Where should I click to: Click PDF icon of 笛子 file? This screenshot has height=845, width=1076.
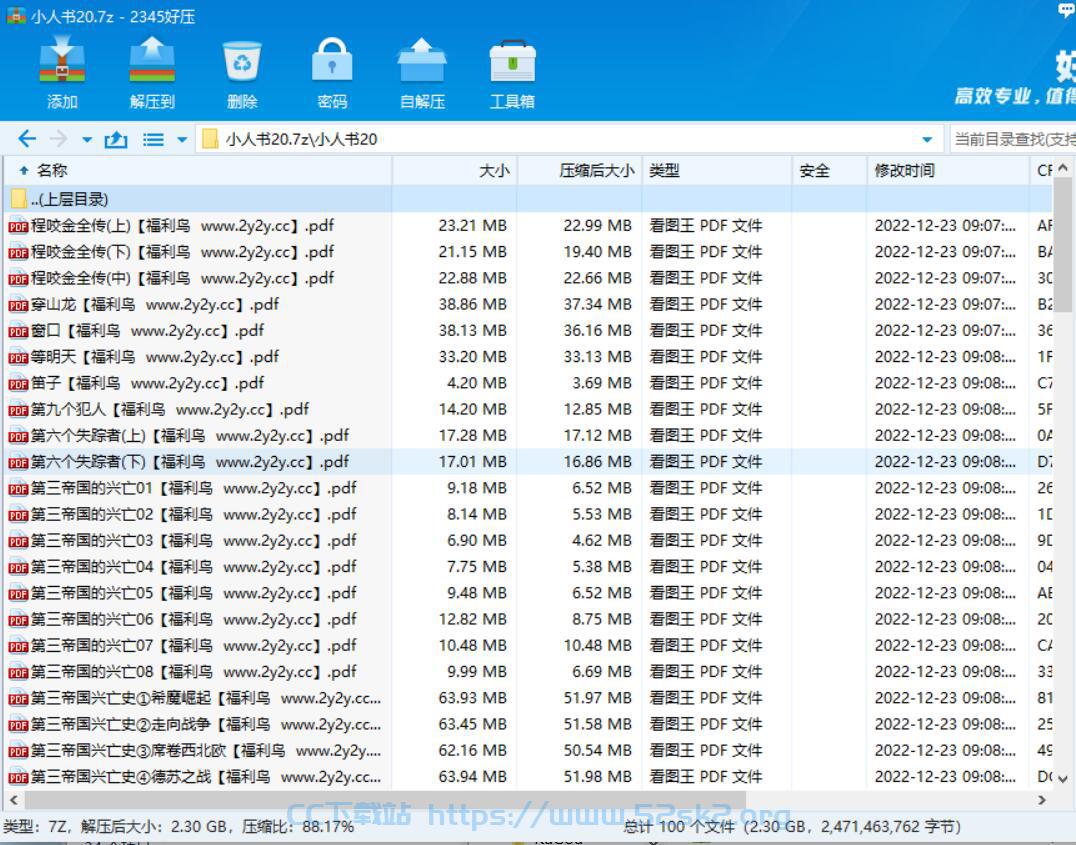pos(18,384)
